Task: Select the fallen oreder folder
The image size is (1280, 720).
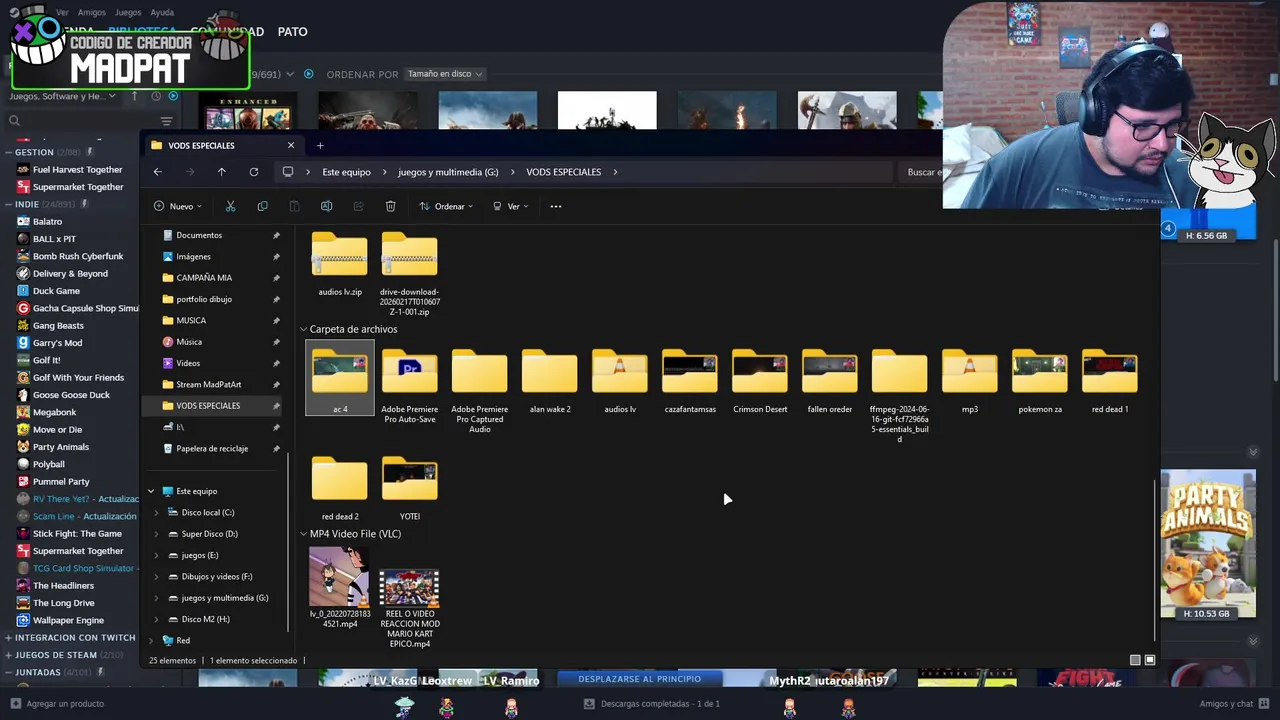Action: tap(830, 380)
